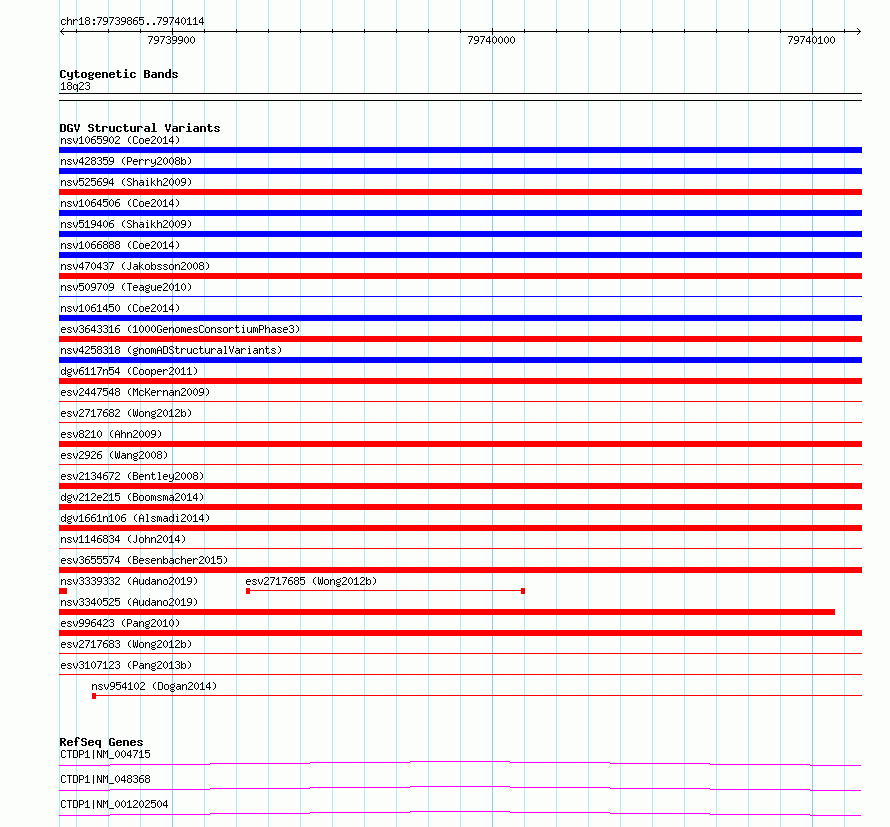Image resolution: width=890 pixels, height=827 pixels.
Task: Select esv2134672 (Bentley2008) label
Action: coord(132,476)
